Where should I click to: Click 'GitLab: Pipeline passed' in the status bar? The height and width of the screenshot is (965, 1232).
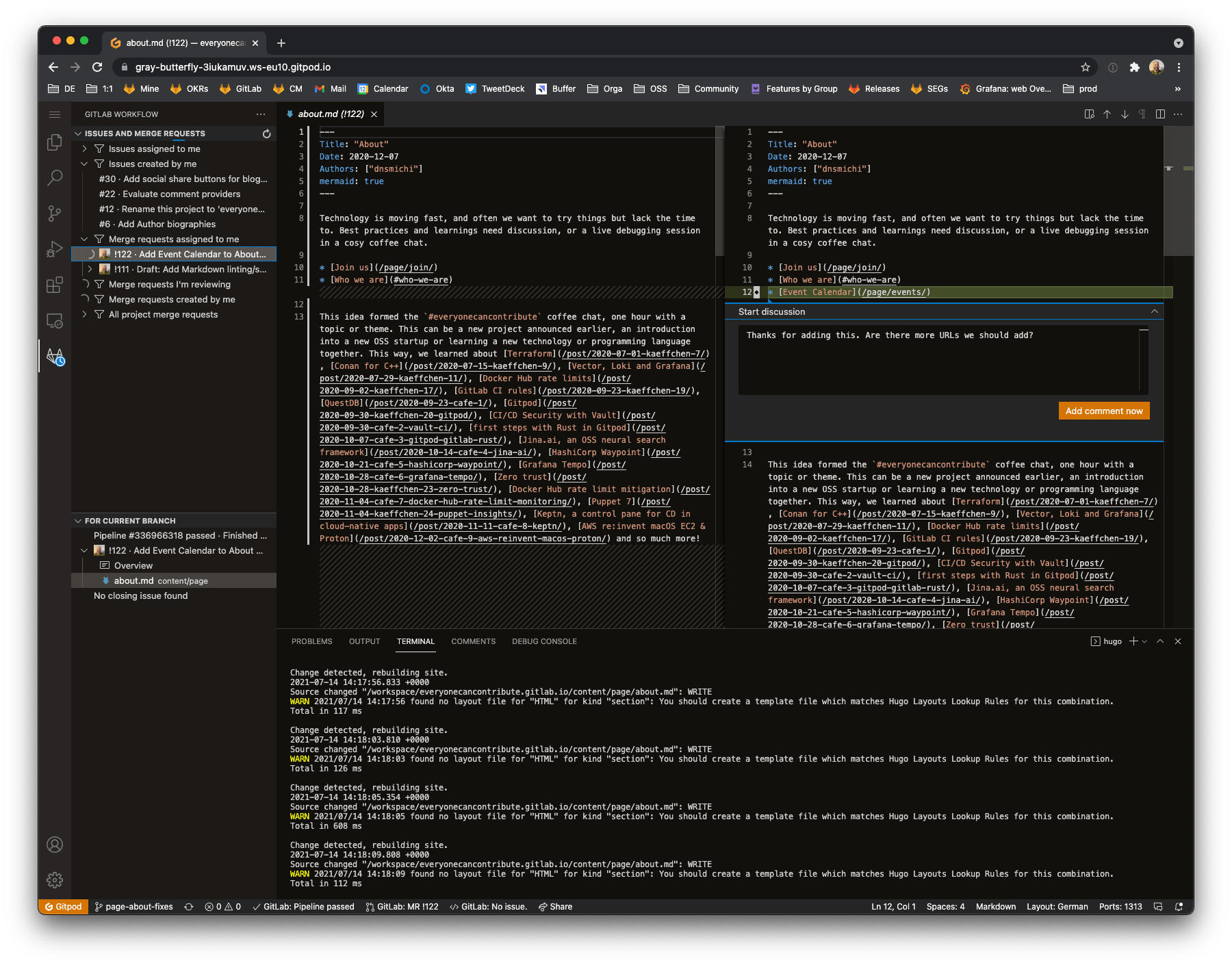[x=303, y=906]
